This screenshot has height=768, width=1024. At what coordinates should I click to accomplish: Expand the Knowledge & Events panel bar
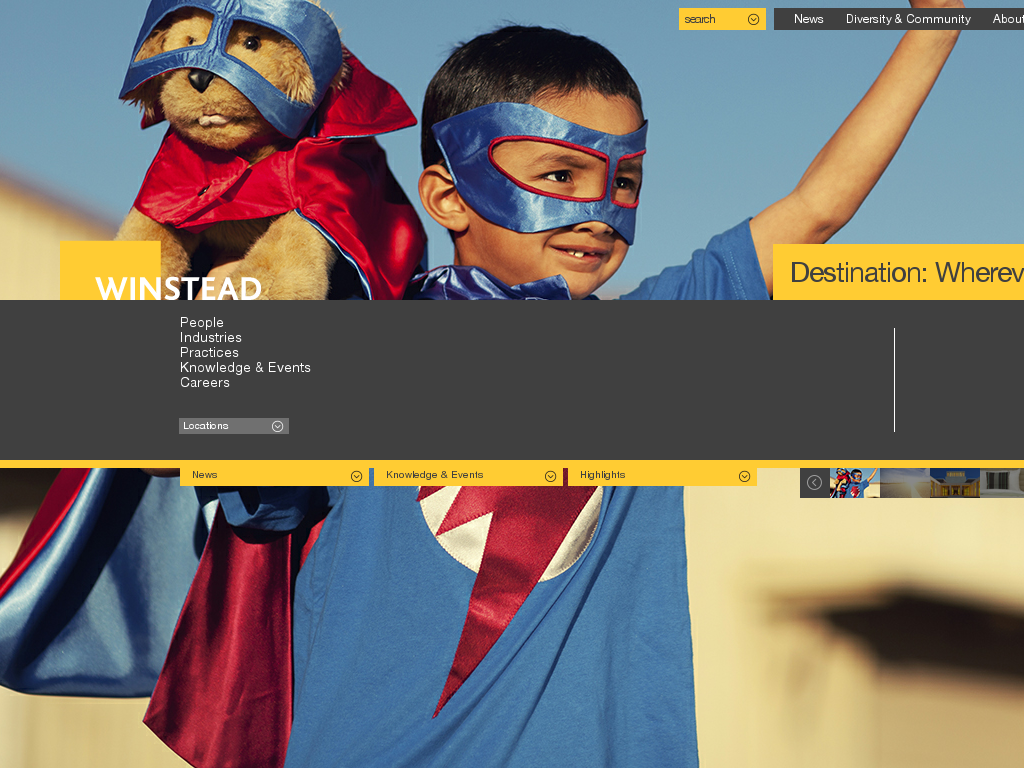460,476
